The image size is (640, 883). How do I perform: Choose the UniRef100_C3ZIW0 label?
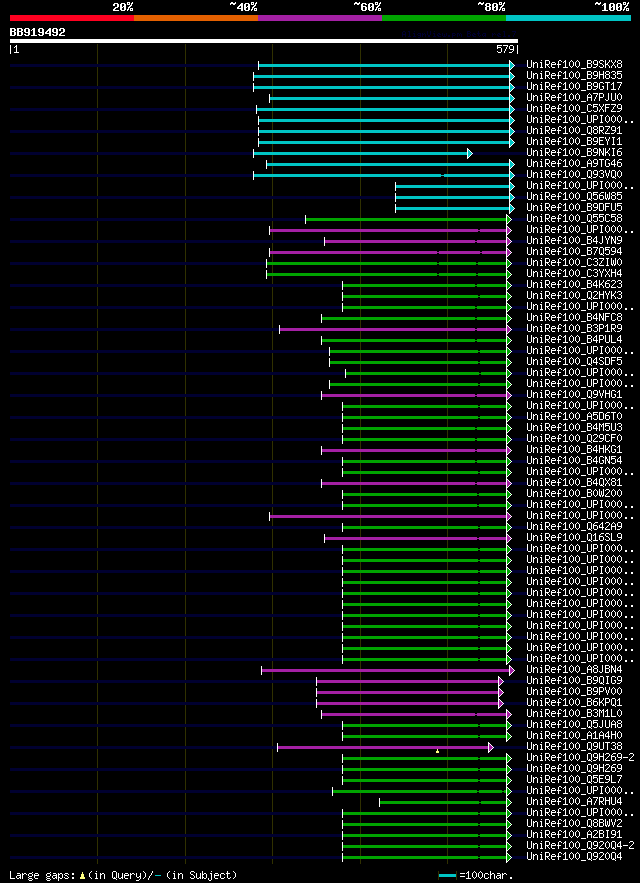point(574,262)
